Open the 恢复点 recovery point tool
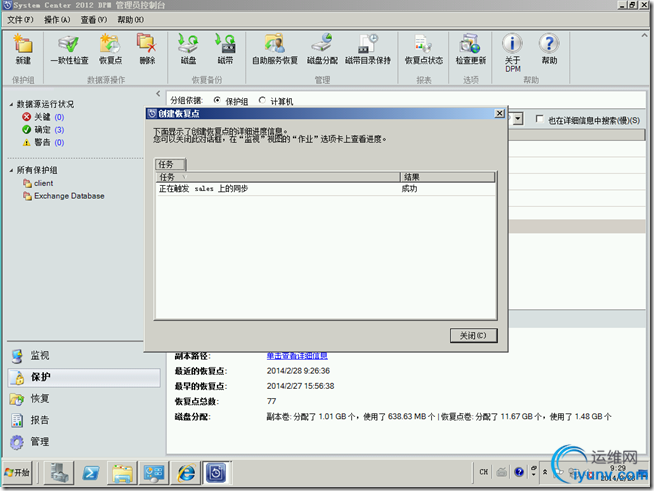654x491 pixels. coord(110,49)
